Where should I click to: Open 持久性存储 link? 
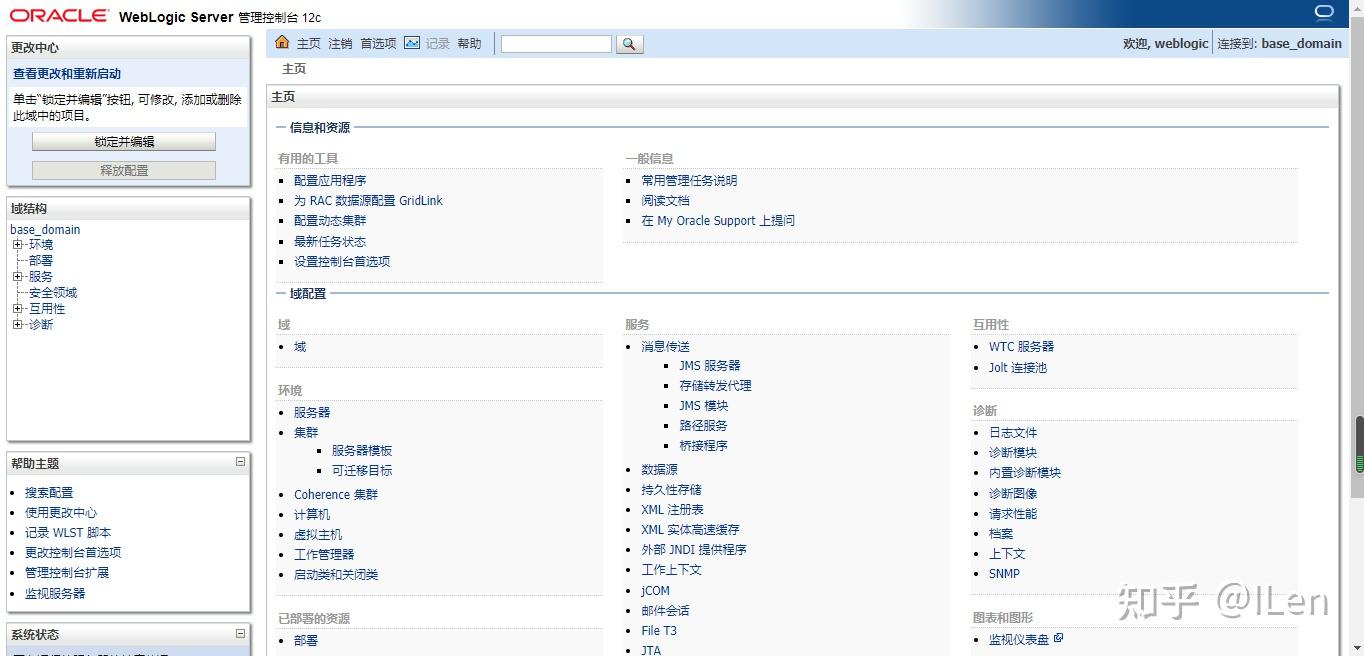point(671,489)
